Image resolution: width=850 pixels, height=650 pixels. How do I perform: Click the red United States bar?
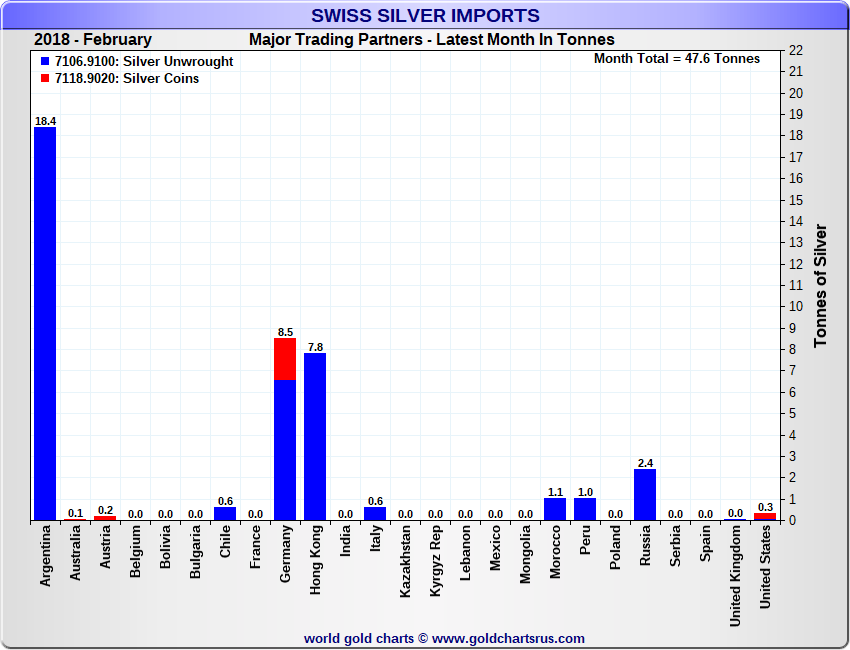pos(765,517)
